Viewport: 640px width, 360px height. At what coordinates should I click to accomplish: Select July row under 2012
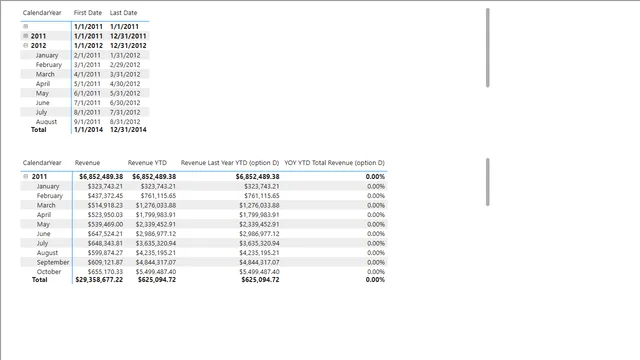pyautogui.click(x=85, y=112)
